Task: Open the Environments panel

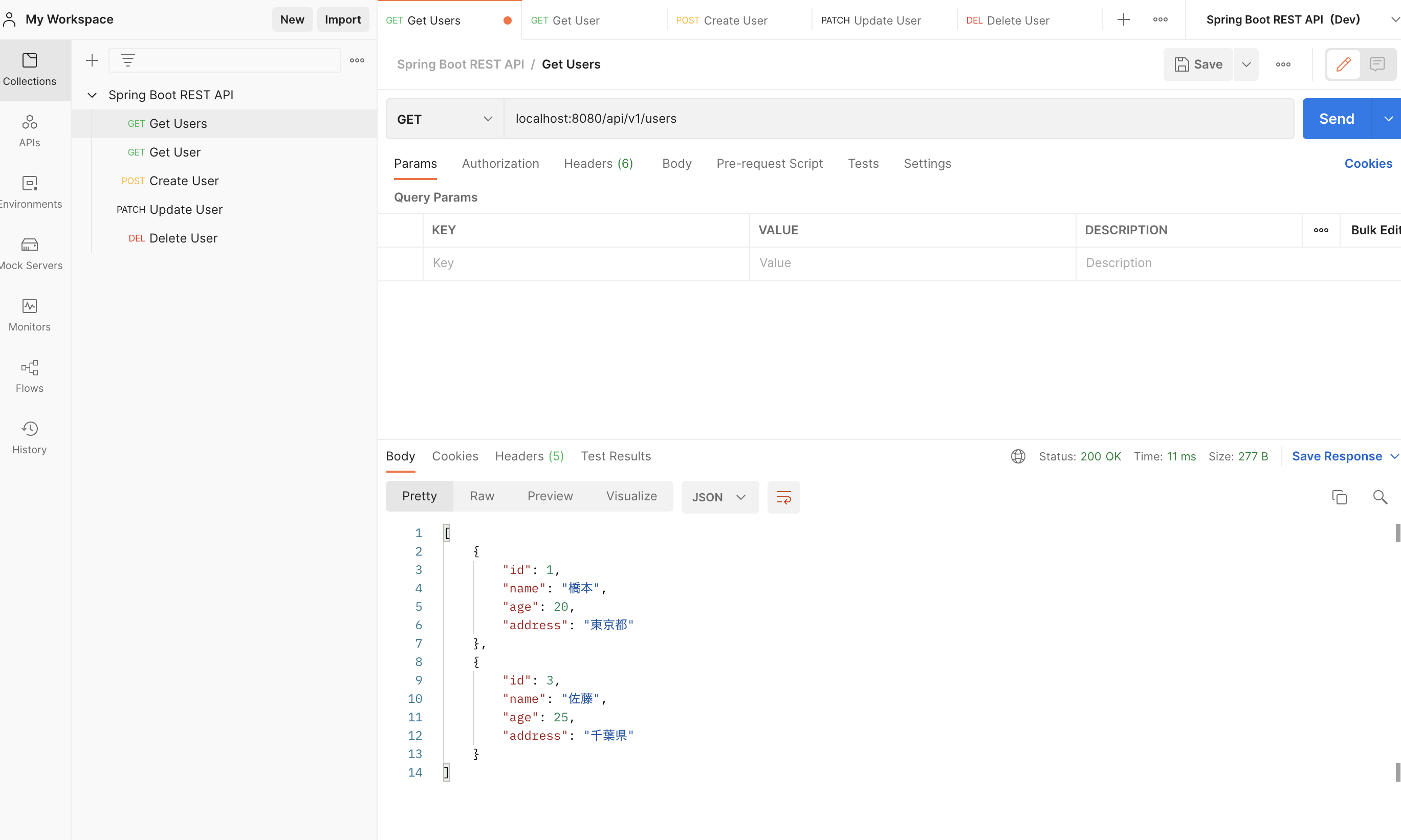Action: pos(30,192)
